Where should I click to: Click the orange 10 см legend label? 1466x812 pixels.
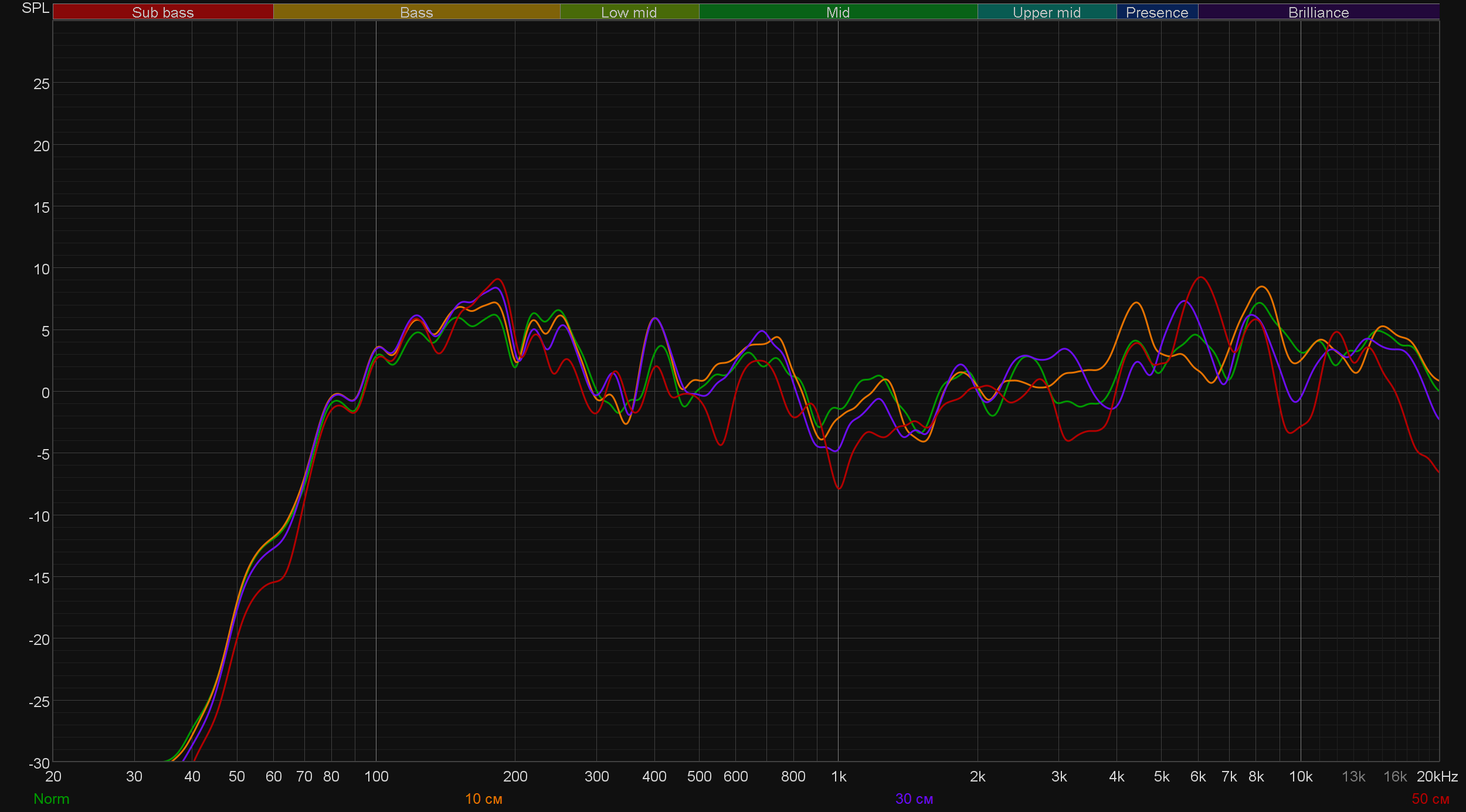483,799
